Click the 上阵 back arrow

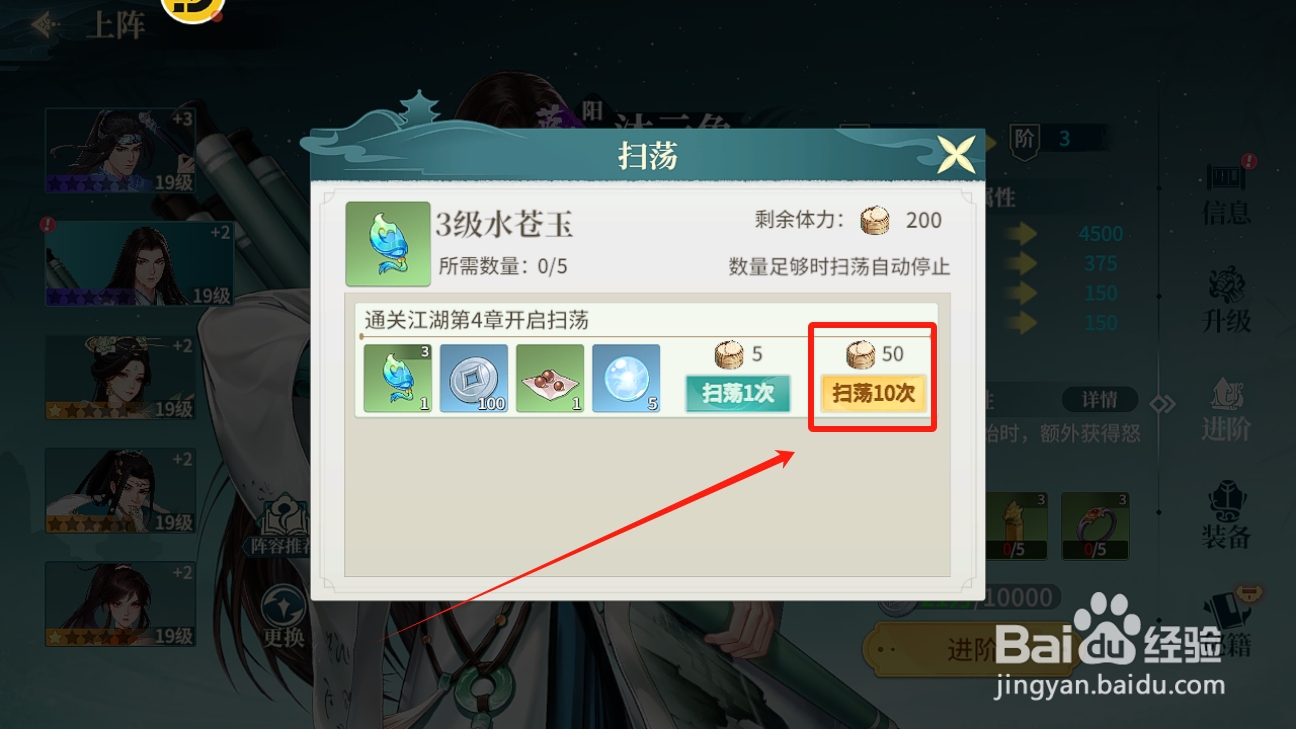41,24
